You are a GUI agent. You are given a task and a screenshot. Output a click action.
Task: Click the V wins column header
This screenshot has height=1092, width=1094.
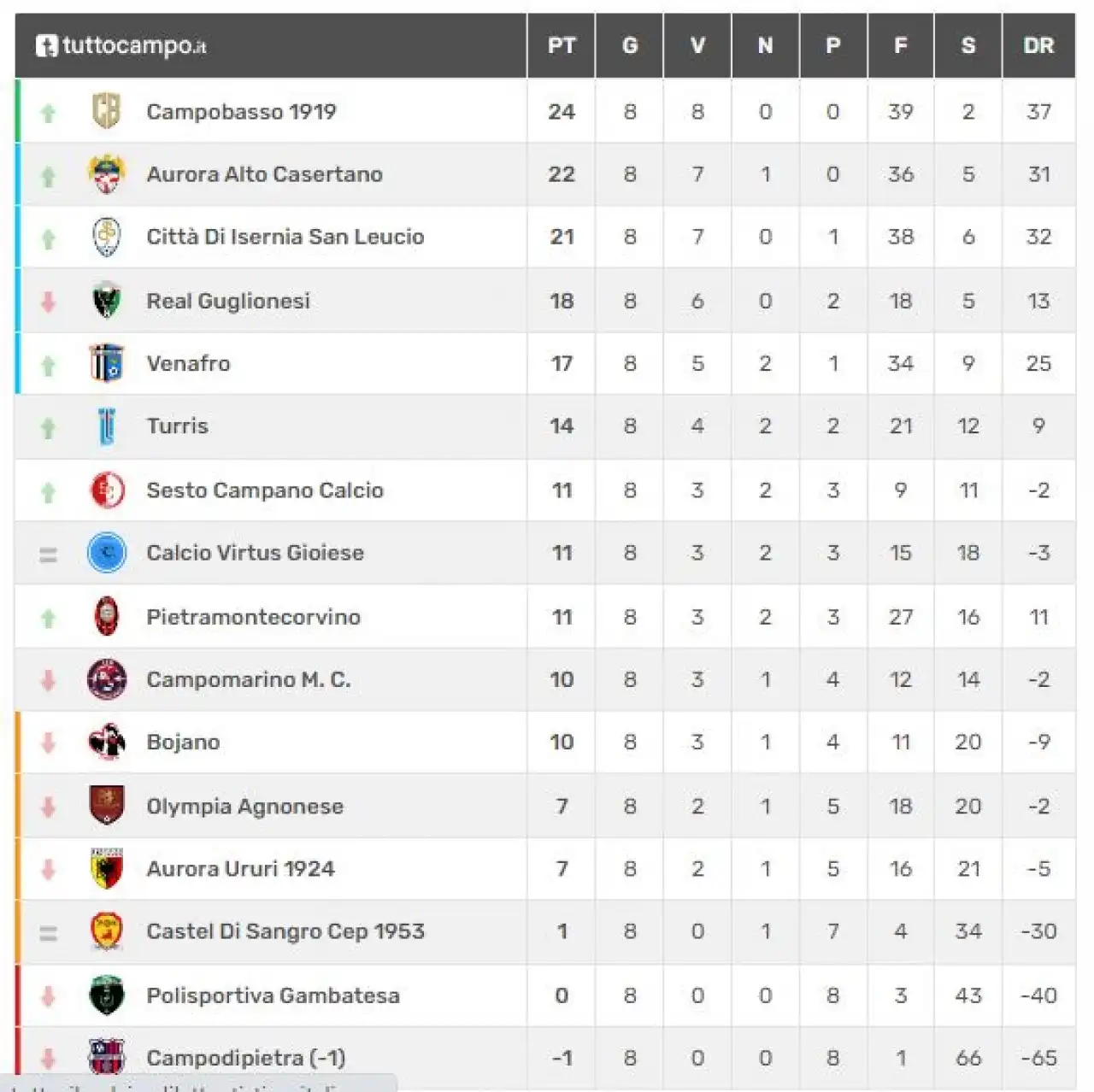click(697, 45)
